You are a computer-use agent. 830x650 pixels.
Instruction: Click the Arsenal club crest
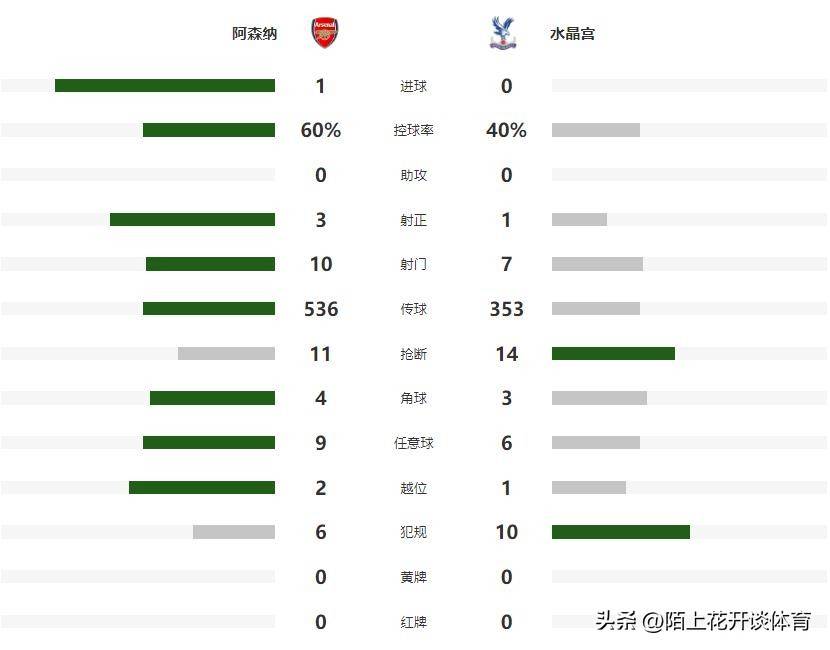pyautogui.click(x=324, y=33)
